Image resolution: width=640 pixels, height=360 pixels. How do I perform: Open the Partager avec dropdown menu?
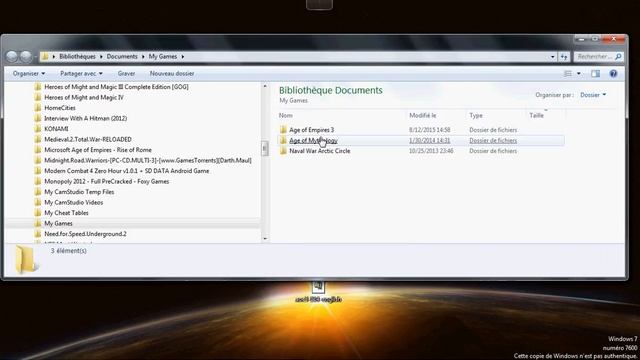[x=81, y=73]
